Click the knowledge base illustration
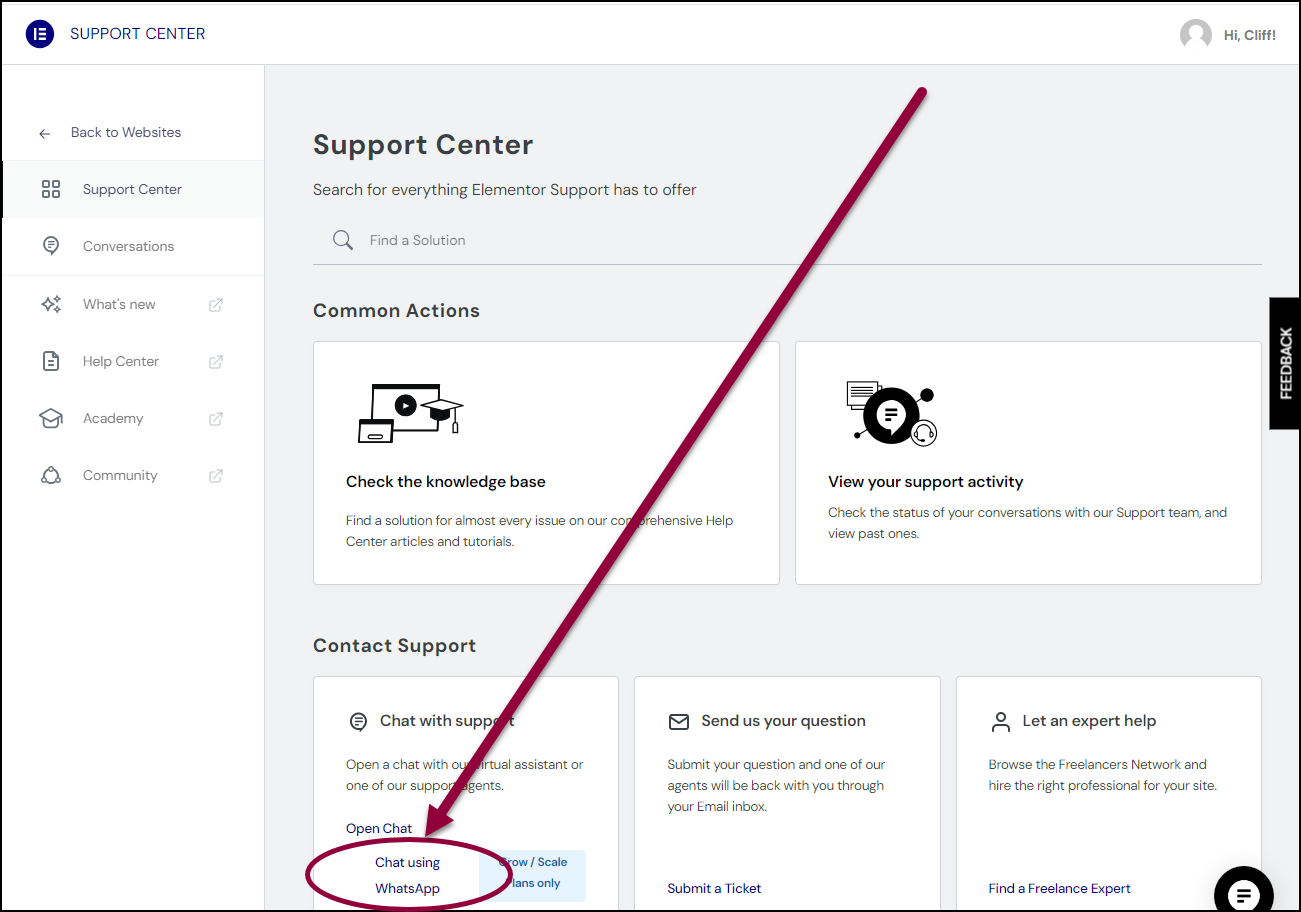Screen dimensions: 1301x912 pyautogui.click(x=411, y=413)
